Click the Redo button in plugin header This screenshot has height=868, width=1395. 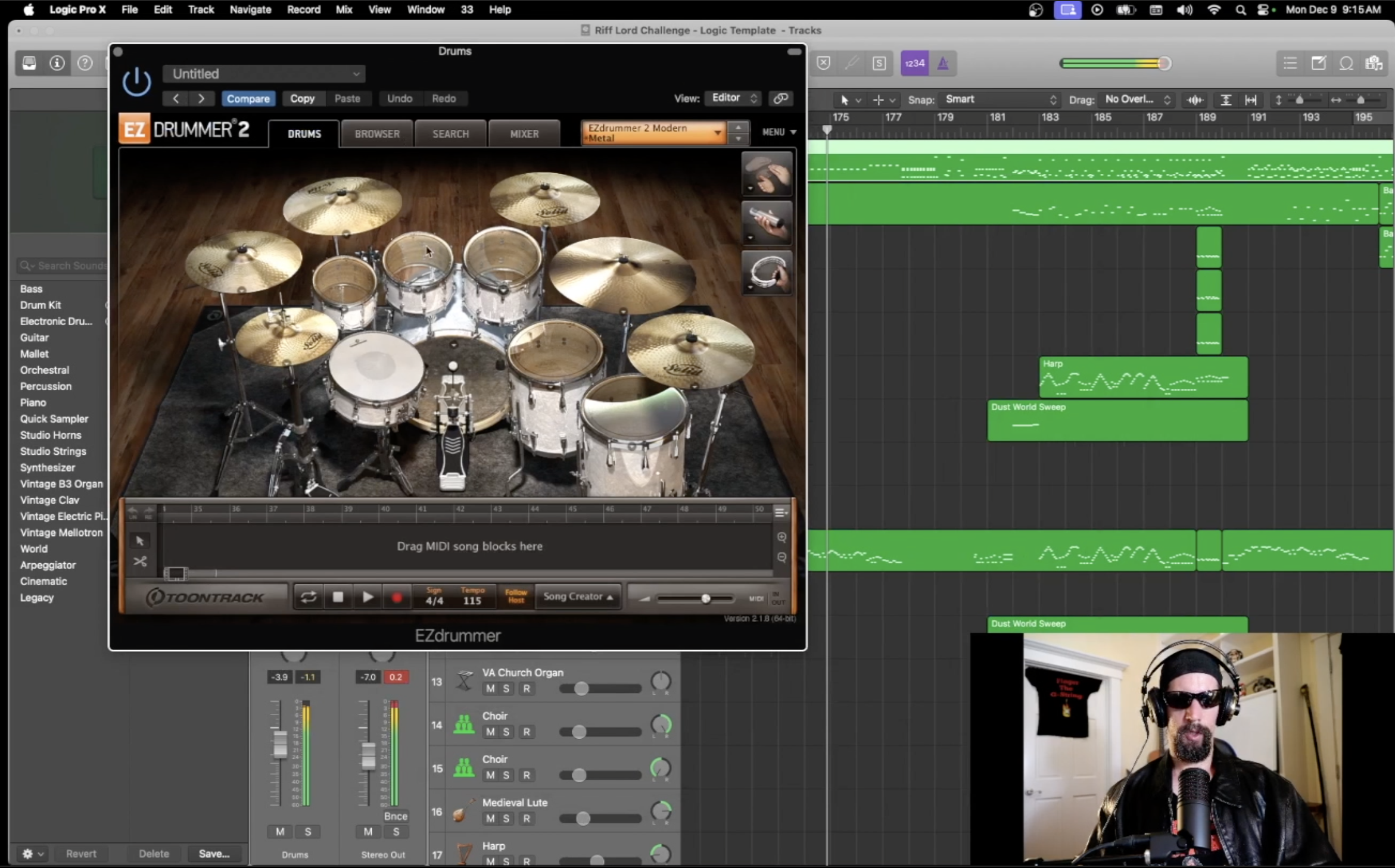[x=444, y=99]
